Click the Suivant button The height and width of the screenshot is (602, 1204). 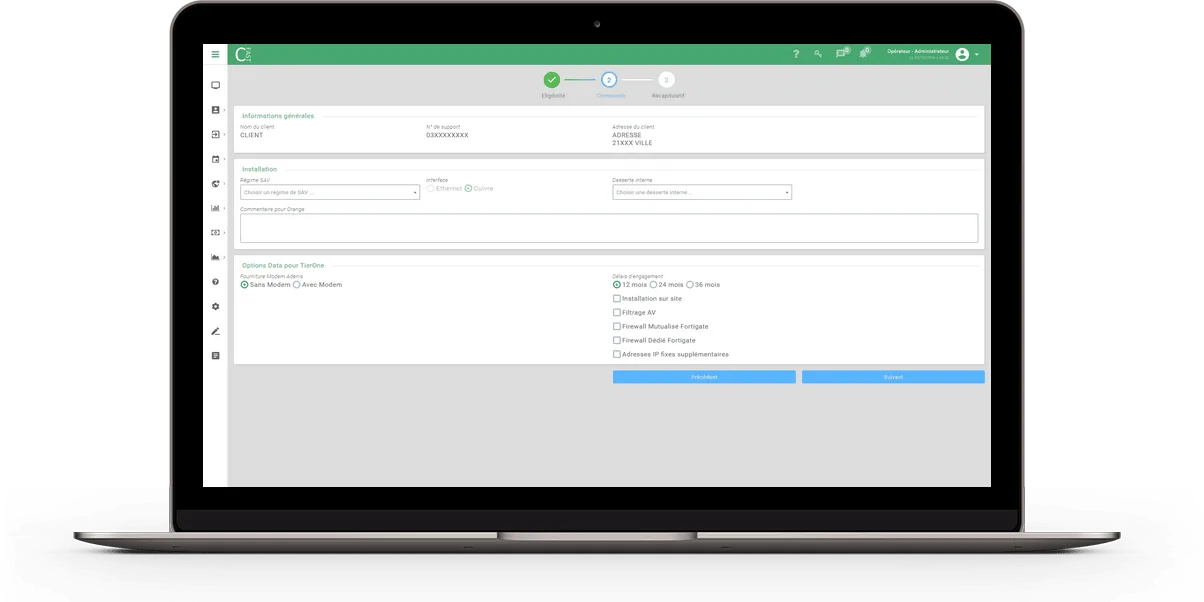pyautogui.click(x=893, y=377)
